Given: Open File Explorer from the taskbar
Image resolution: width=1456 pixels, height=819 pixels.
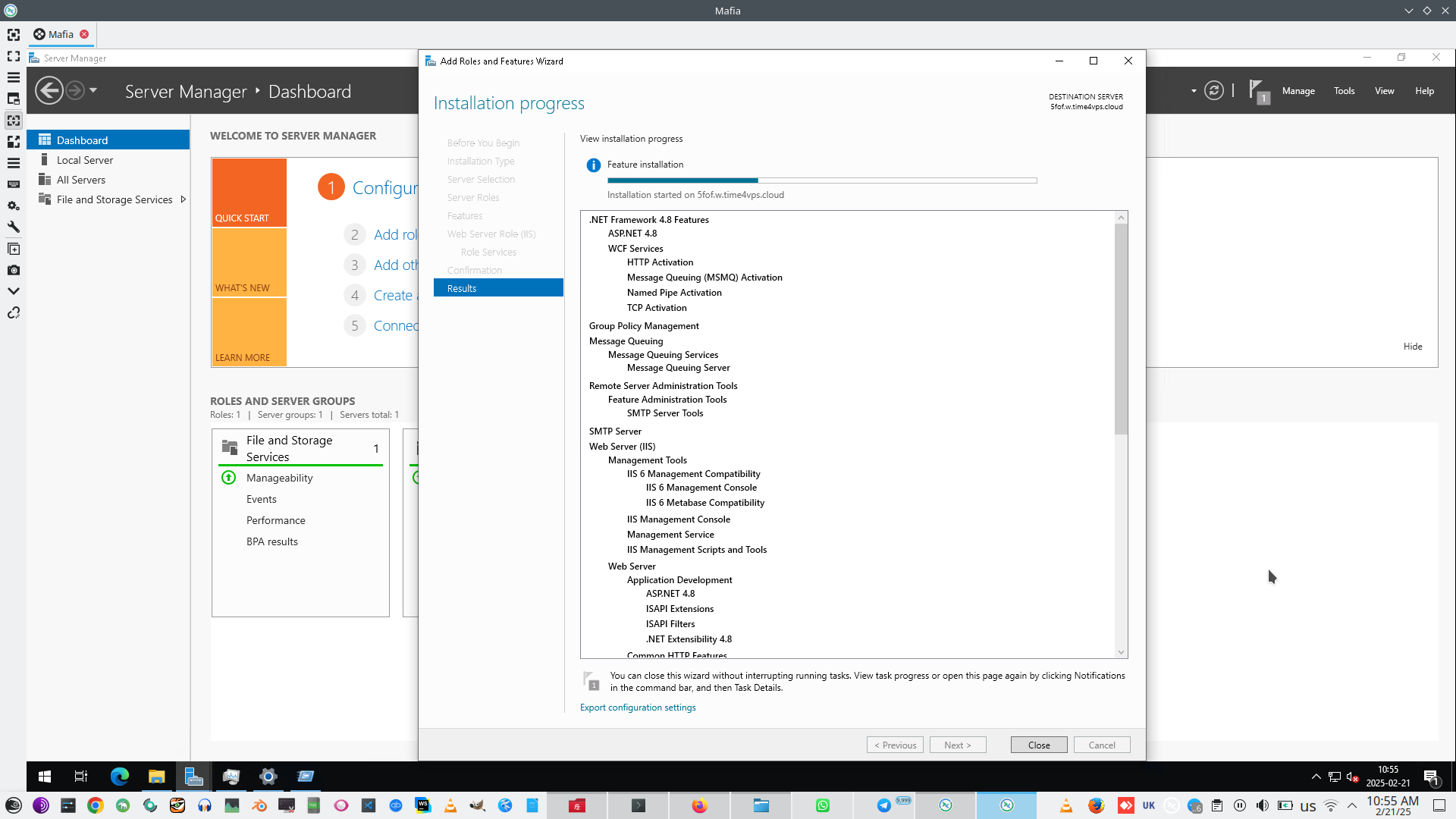Looking at the screenshot, I should 156,776.
